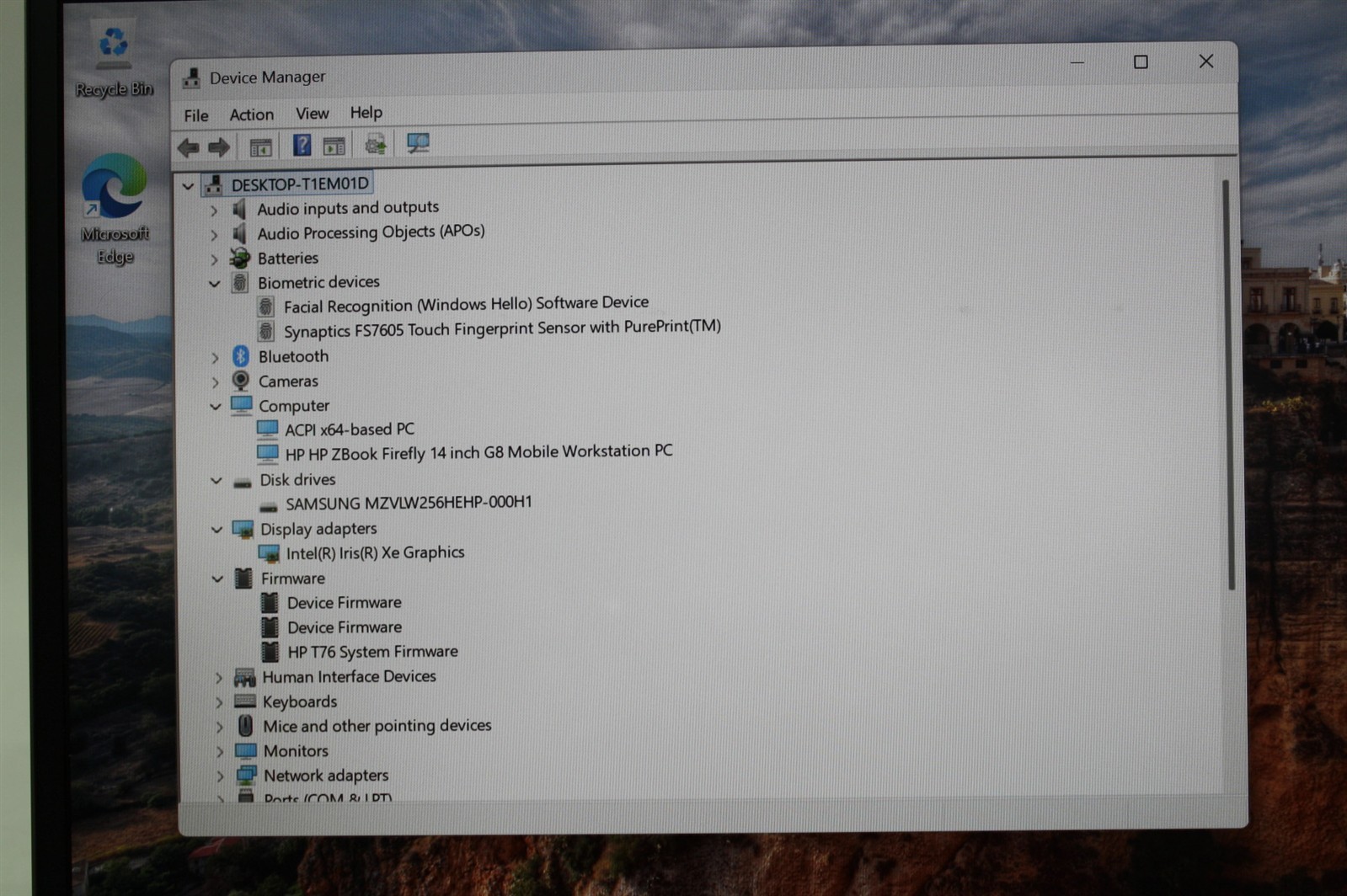Click the Show/Hide Console Tree toolbar icon
The image size is (1347, 896).
(260, 147)
